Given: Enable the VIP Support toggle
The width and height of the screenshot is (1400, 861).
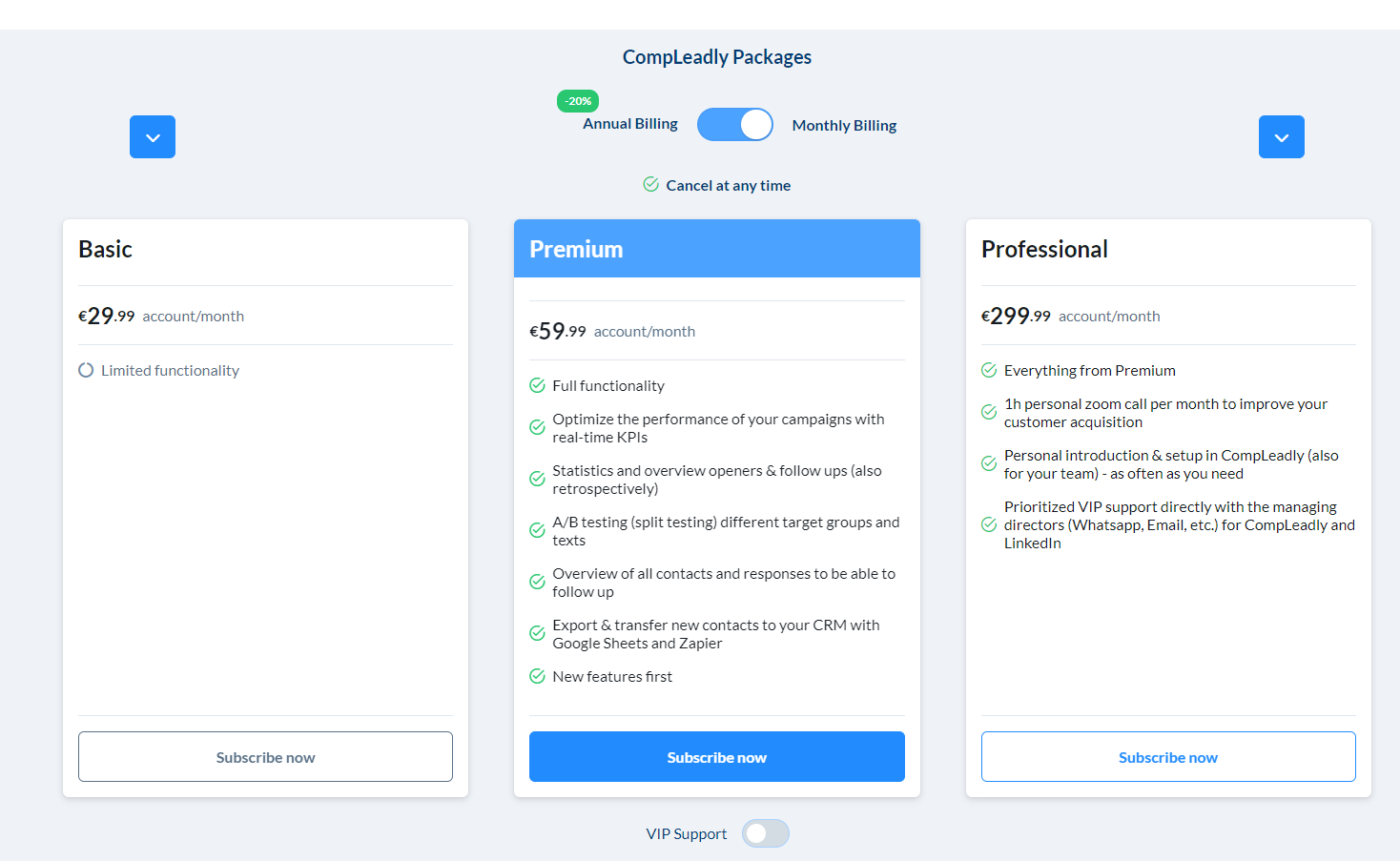Looking at the screenshot, I should point(766,833).
